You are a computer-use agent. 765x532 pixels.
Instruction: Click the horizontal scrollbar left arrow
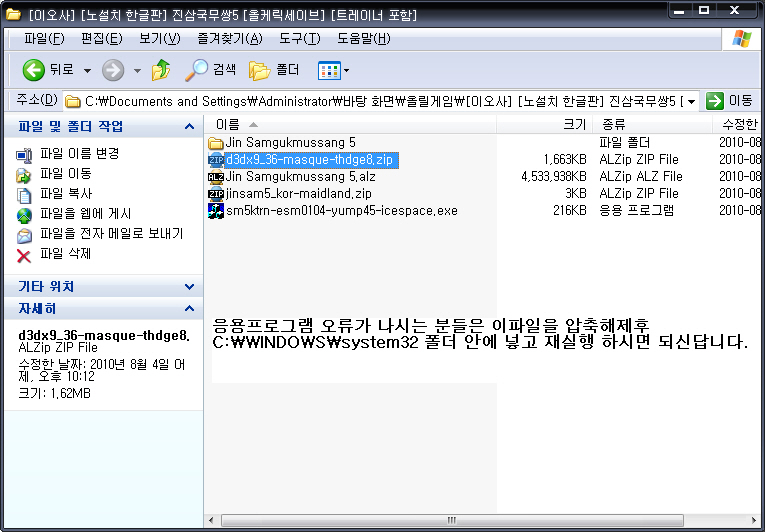tap(211, 520)
